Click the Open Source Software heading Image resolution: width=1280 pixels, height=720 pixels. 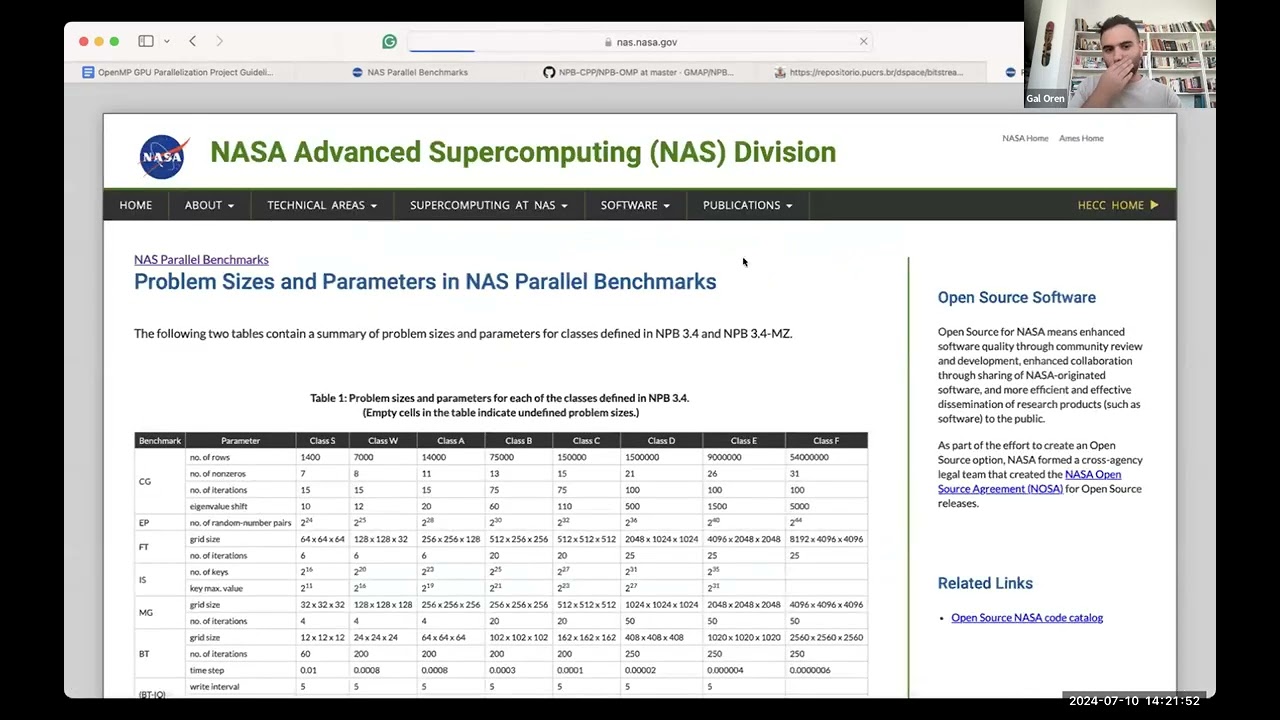1017,297
